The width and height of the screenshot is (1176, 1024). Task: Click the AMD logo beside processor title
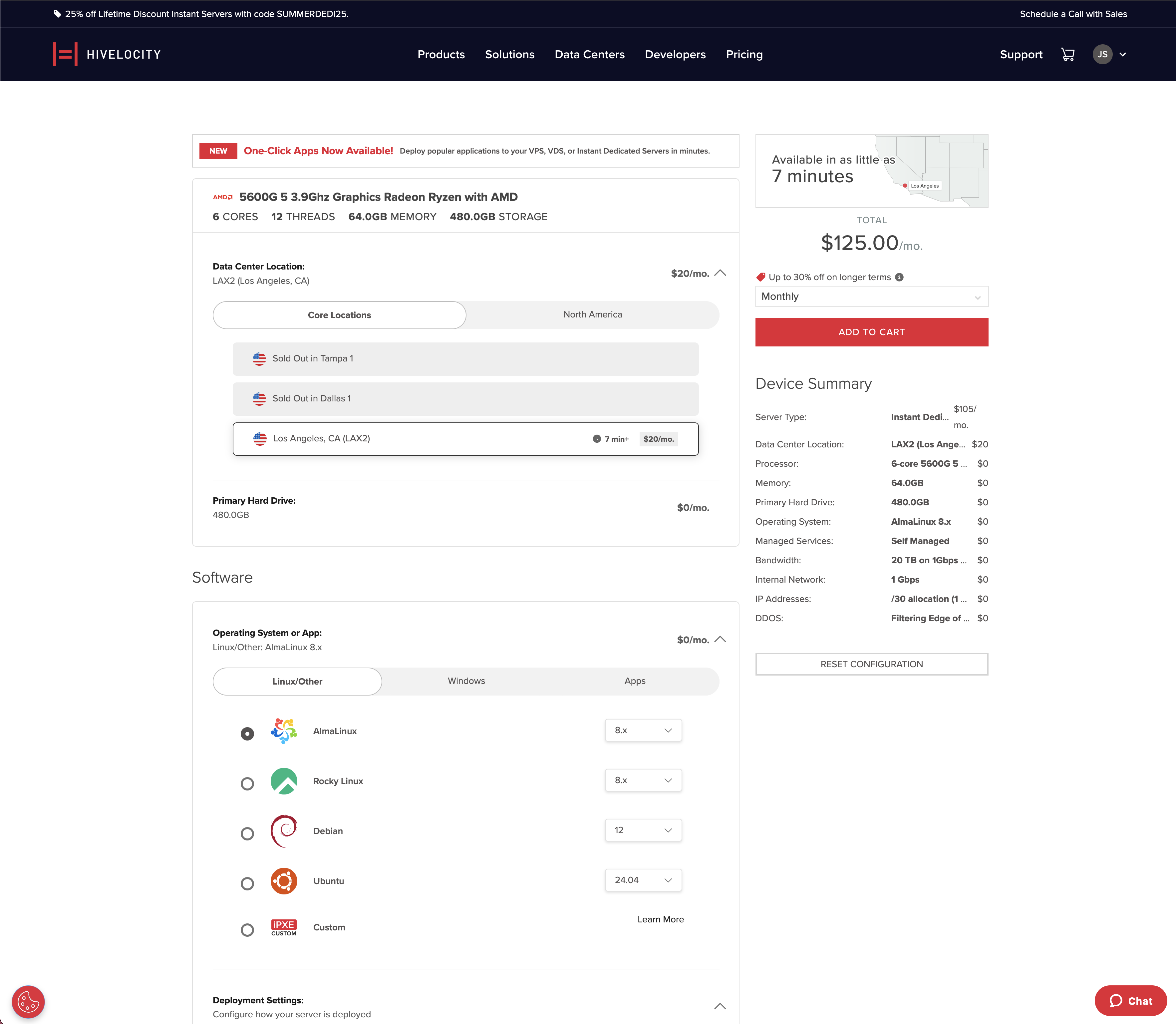(223, 197)
